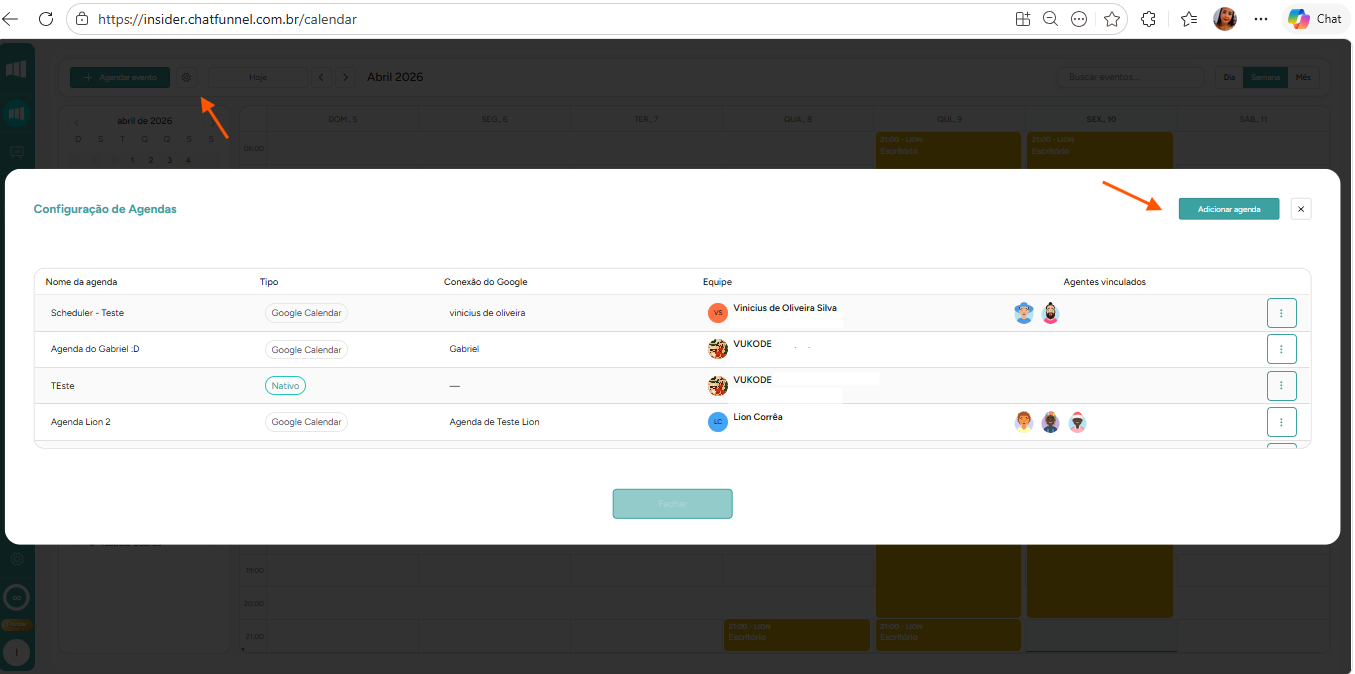
Task: Open the browser zoom magnifier icon
Action: click(1050, 19)
